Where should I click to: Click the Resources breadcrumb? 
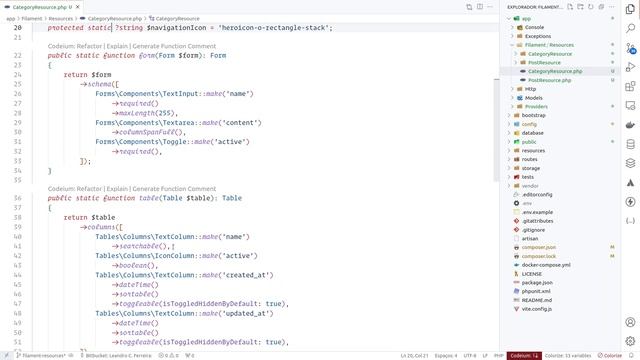(x=60, y=19)
